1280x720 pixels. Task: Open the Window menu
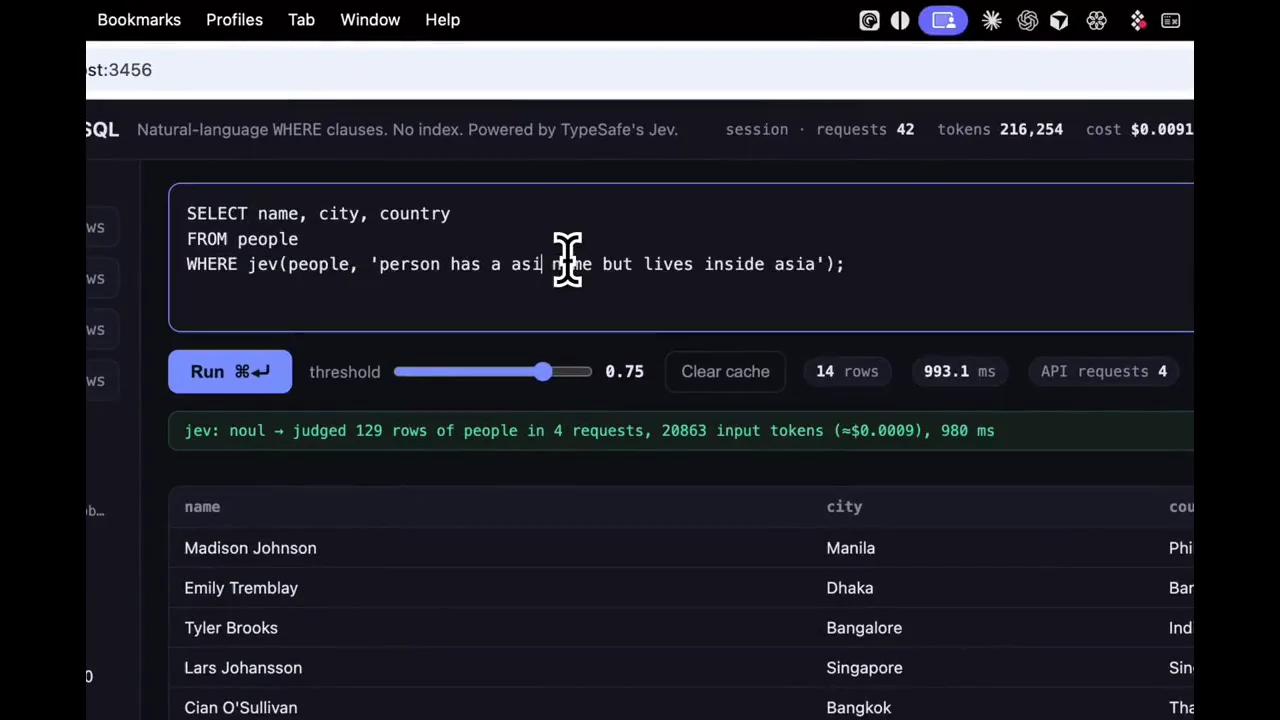(370, 20)
